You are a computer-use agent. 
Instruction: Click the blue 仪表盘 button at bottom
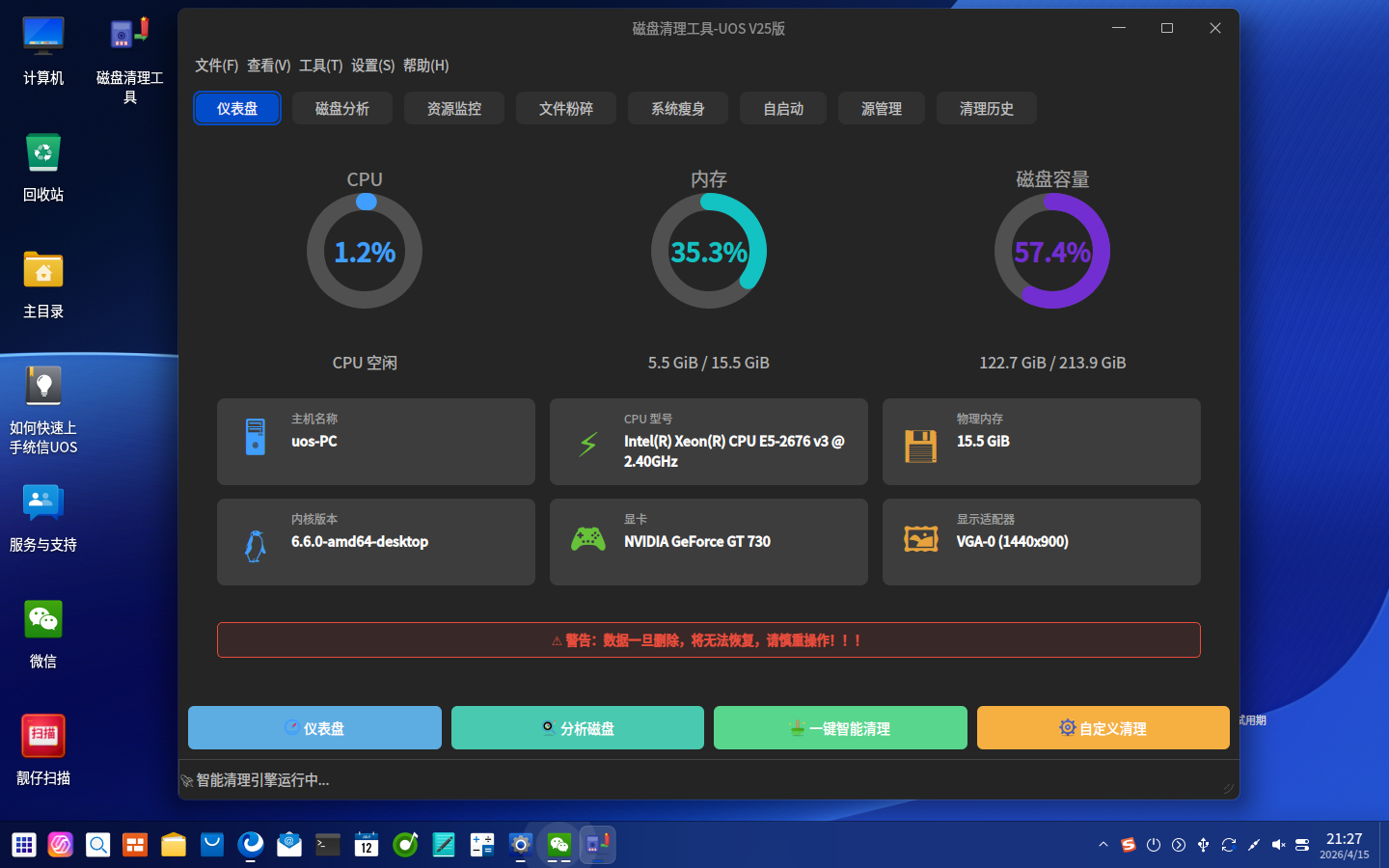pyautogui.click(x=314, y=728)
